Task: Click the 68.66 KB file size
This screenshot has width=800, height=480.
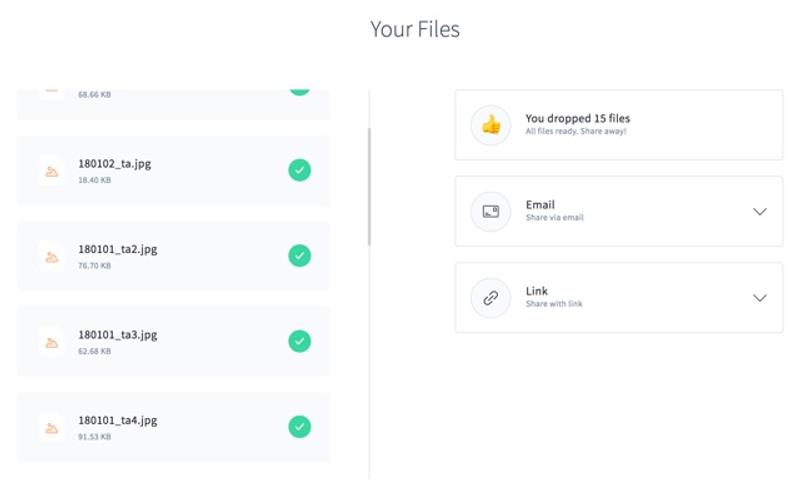Action: click(x=94, y=95)
